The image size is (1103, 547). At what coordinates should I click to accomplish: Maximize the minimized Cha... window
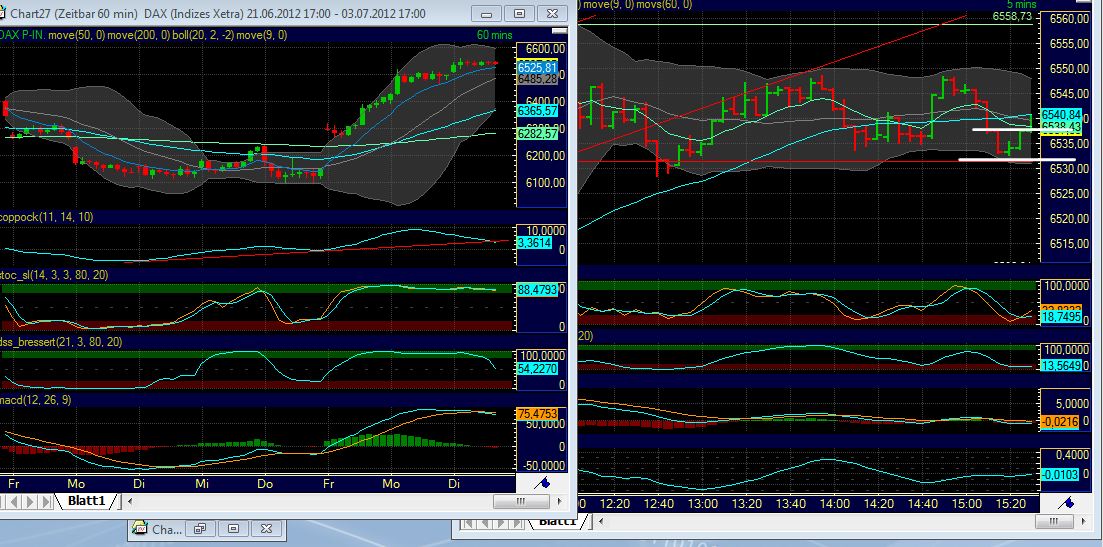234,529
